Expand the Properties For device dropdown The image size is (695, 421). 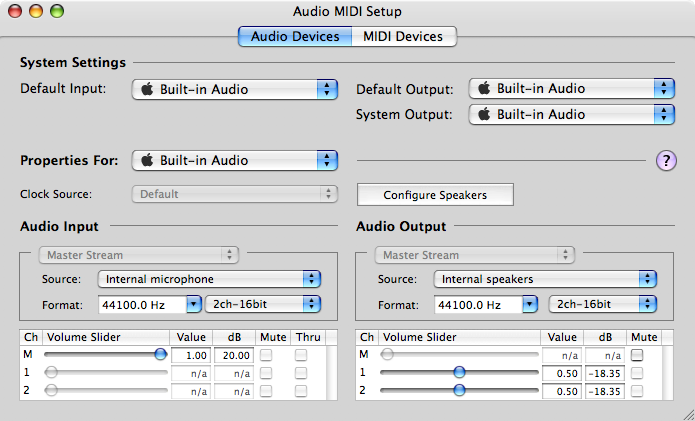235,160
